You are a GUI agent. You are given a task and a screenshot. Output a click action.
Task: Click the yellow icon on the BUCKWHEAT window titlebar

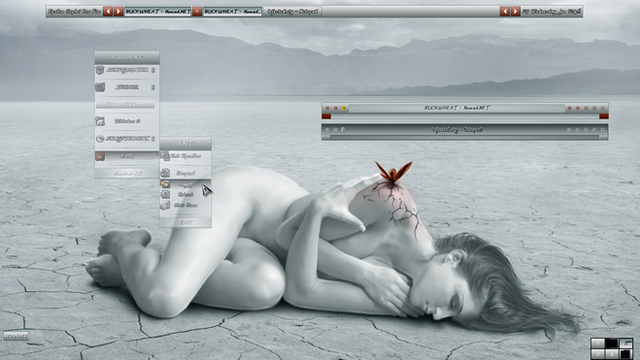coord(344,108)
